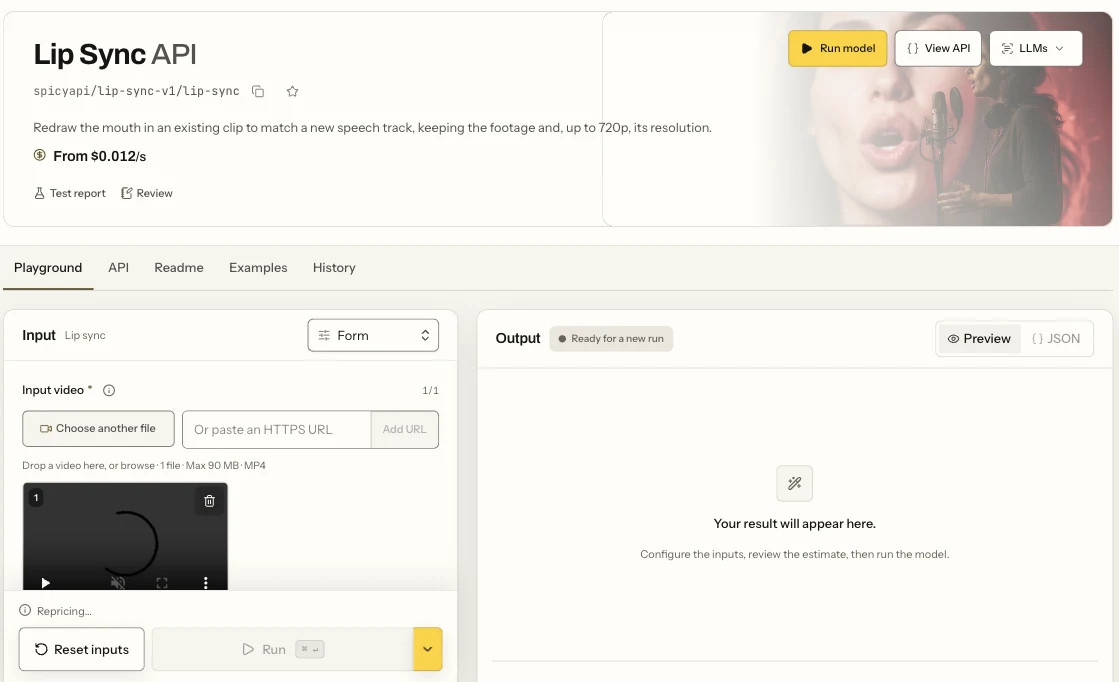Click the From $0.012/s price text
This screenshot has height=682, width=1119.
[x=99, y=156]
